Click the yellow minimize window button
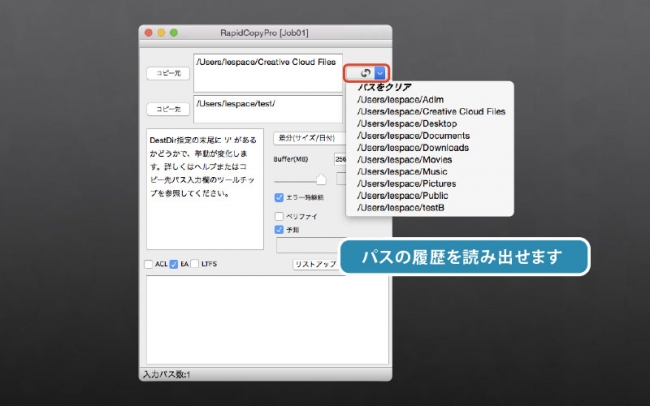Screen dimensions: 650x406 click(x=161, y=33)
